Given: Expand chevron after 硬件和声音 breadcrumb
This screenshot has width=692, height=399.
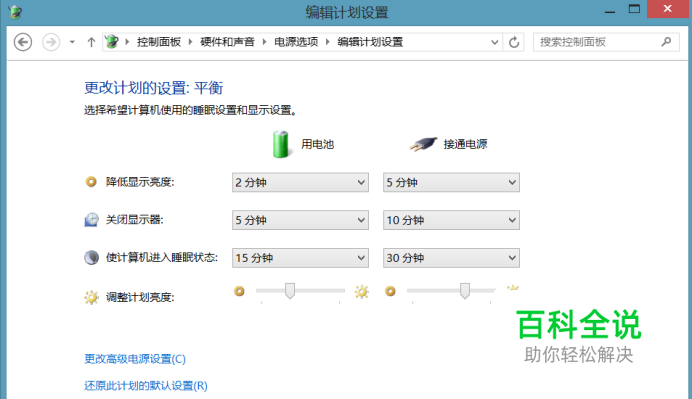Looking at the screenshot, I should tap(264, 42).
